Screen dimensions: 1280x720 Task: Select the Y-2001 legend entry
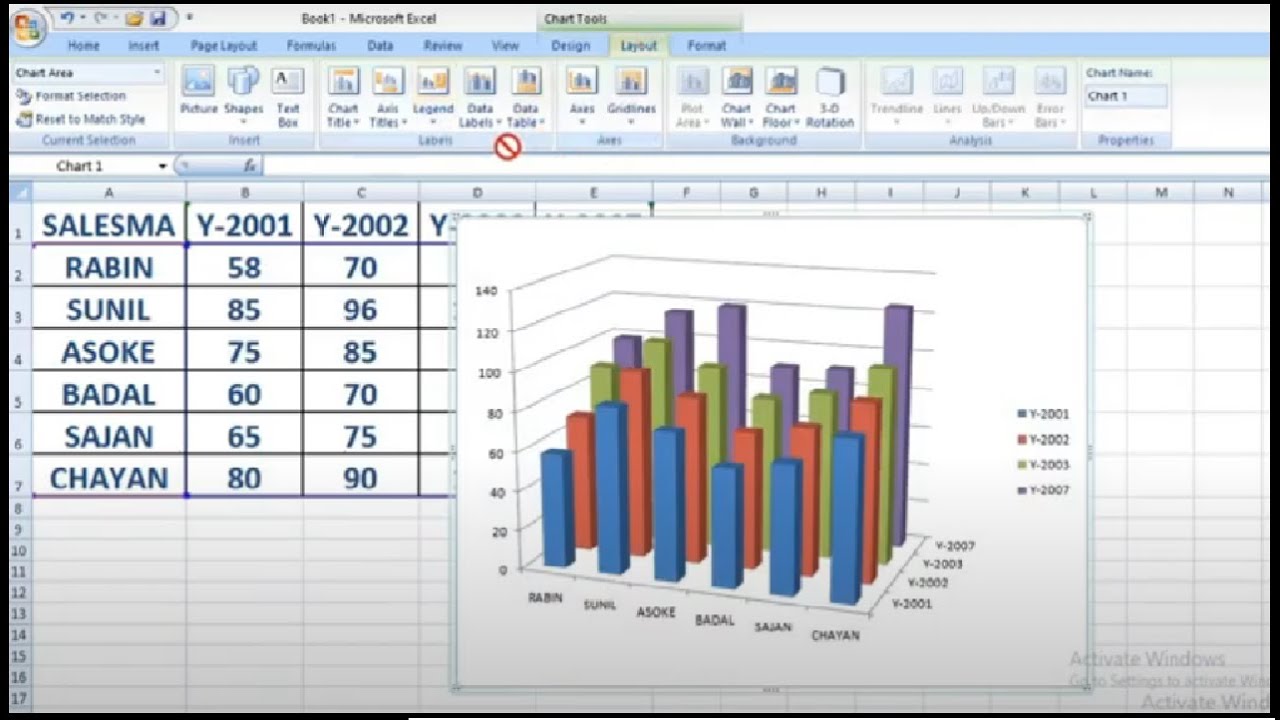point(1043,414)
